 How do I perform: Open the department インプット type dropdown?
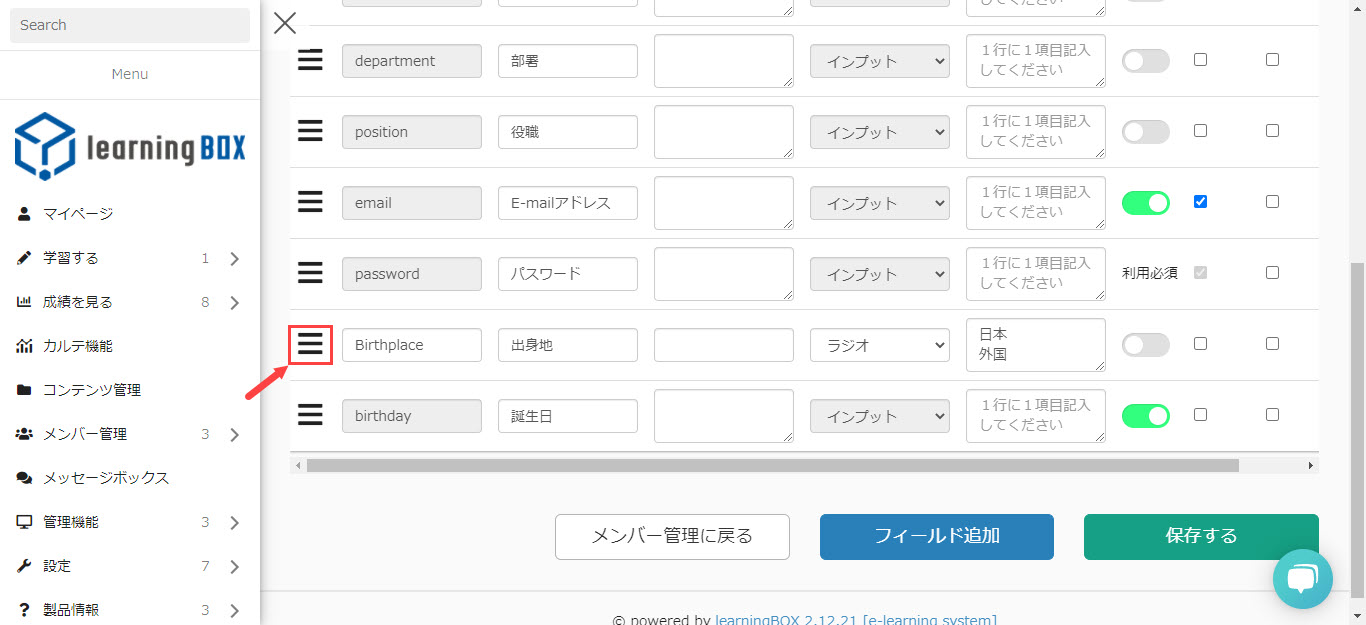(x=880, y=61)
